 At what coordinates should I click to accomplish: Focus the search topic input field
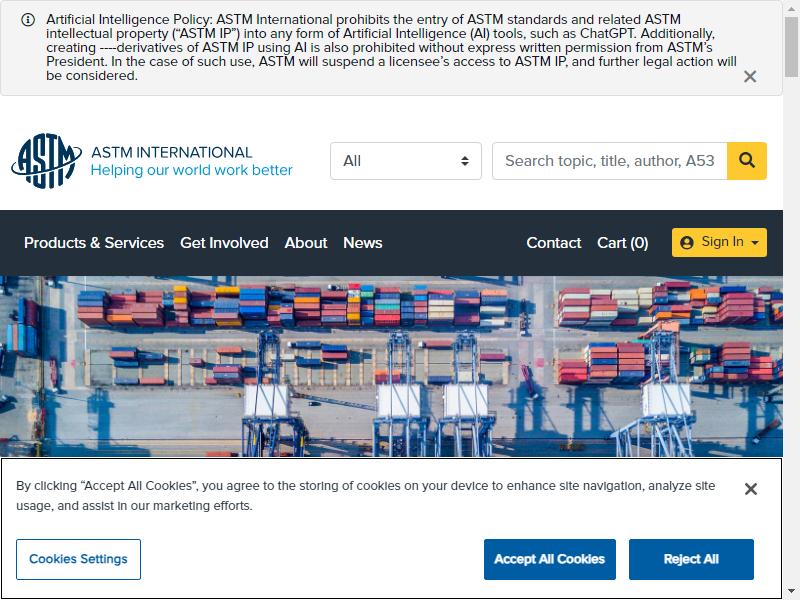[x=609, y=161]
